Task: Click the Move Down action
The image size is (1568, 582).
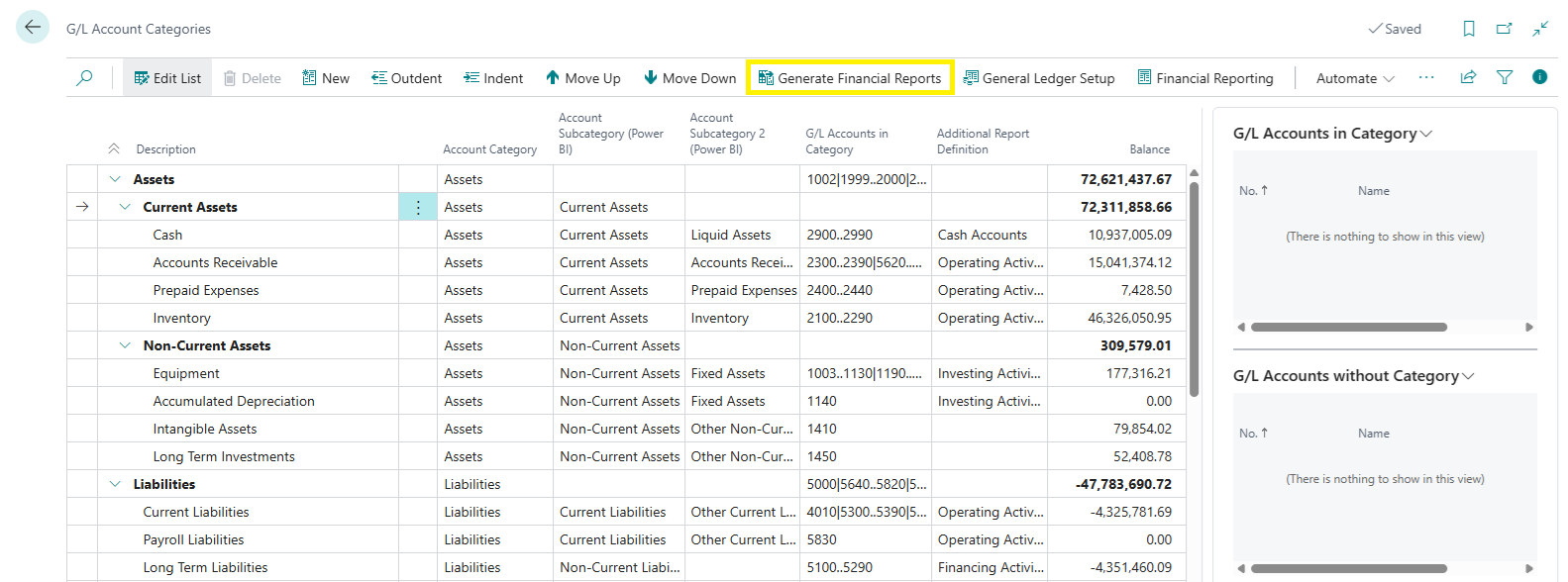Action: point(689,78)
